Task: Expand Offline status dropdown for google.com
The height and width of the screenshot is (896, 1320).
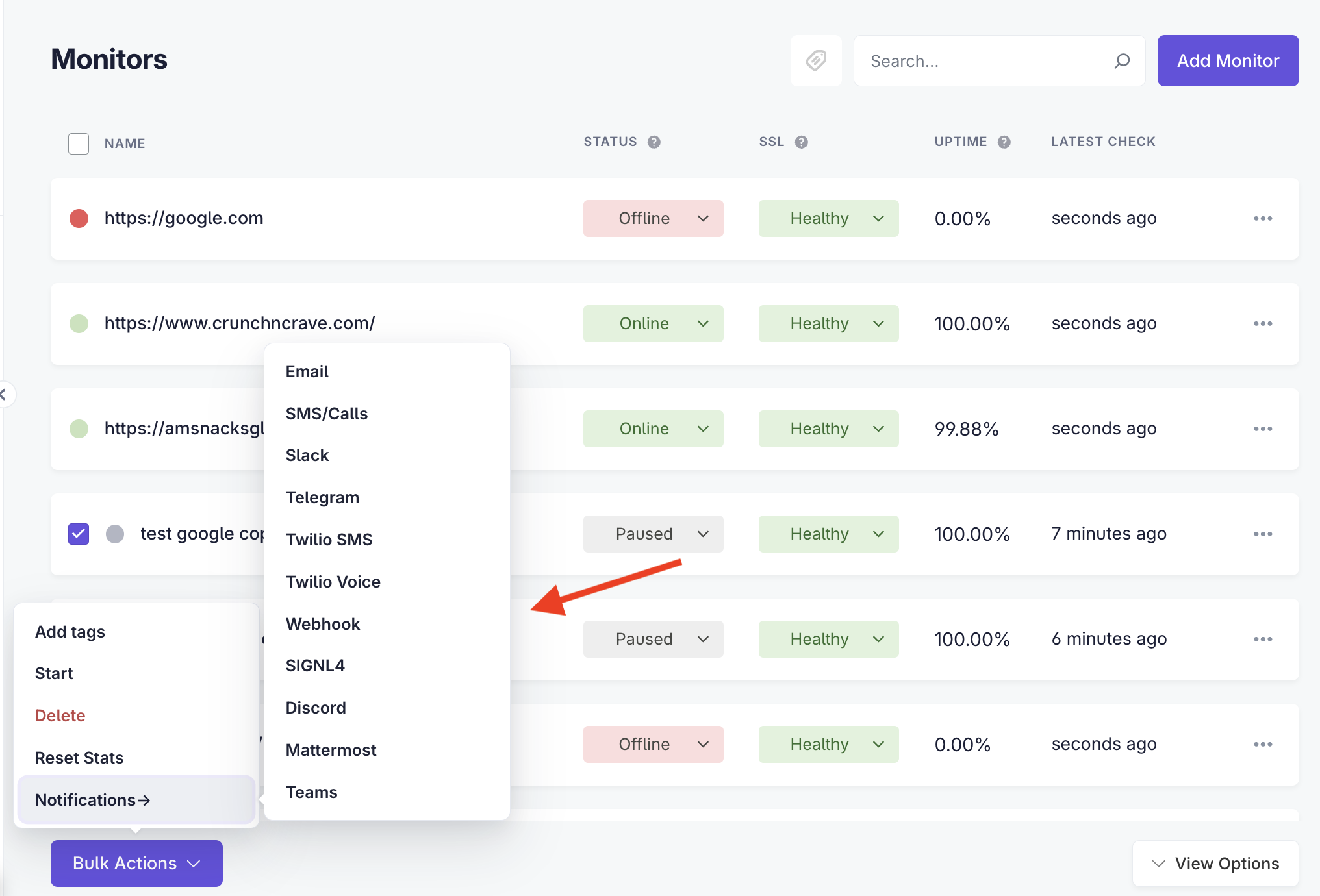Action: click(654, 219)
